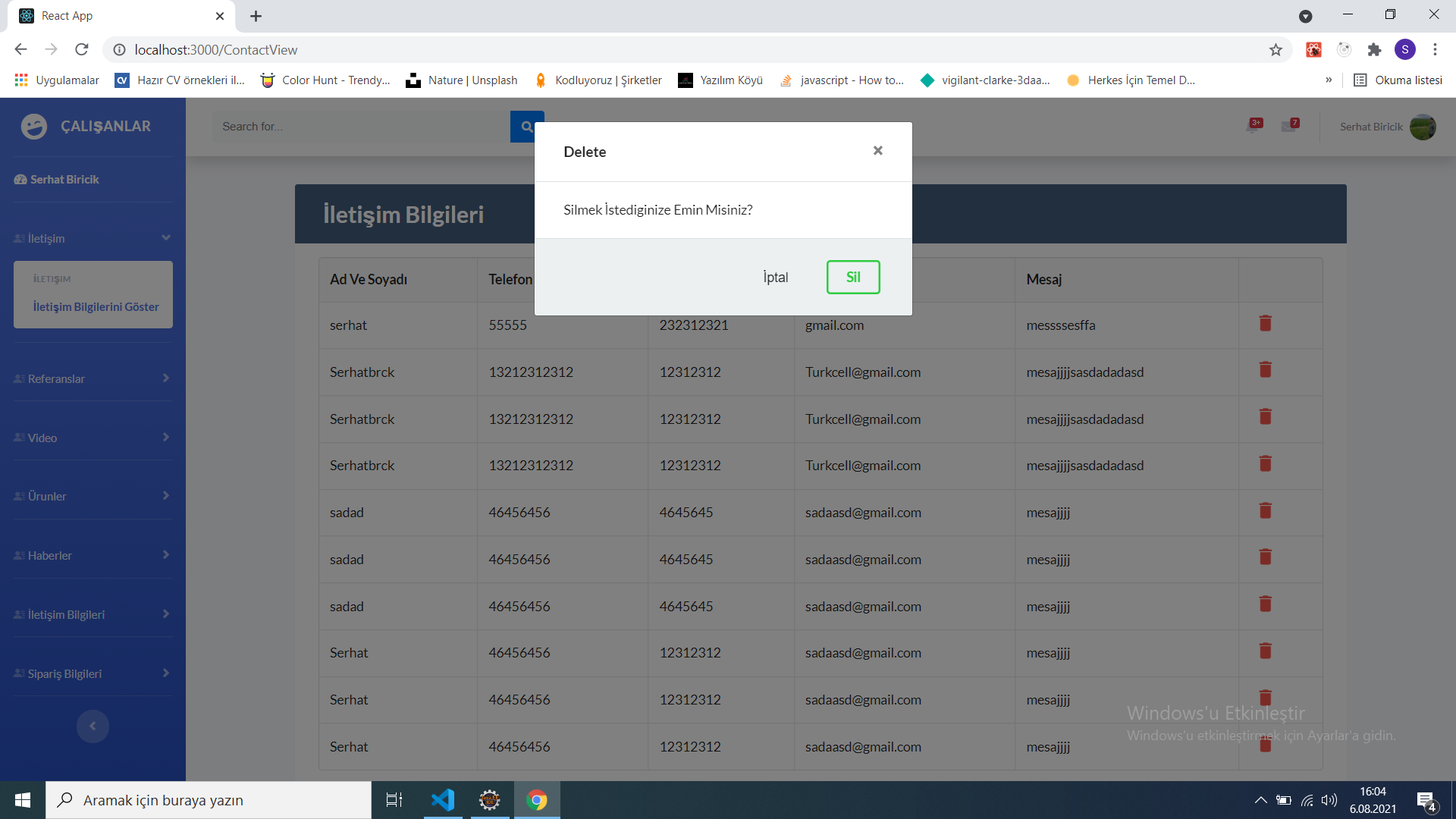
Task: Open alerts bell notification icon
Action: (x=1253, y=126)
